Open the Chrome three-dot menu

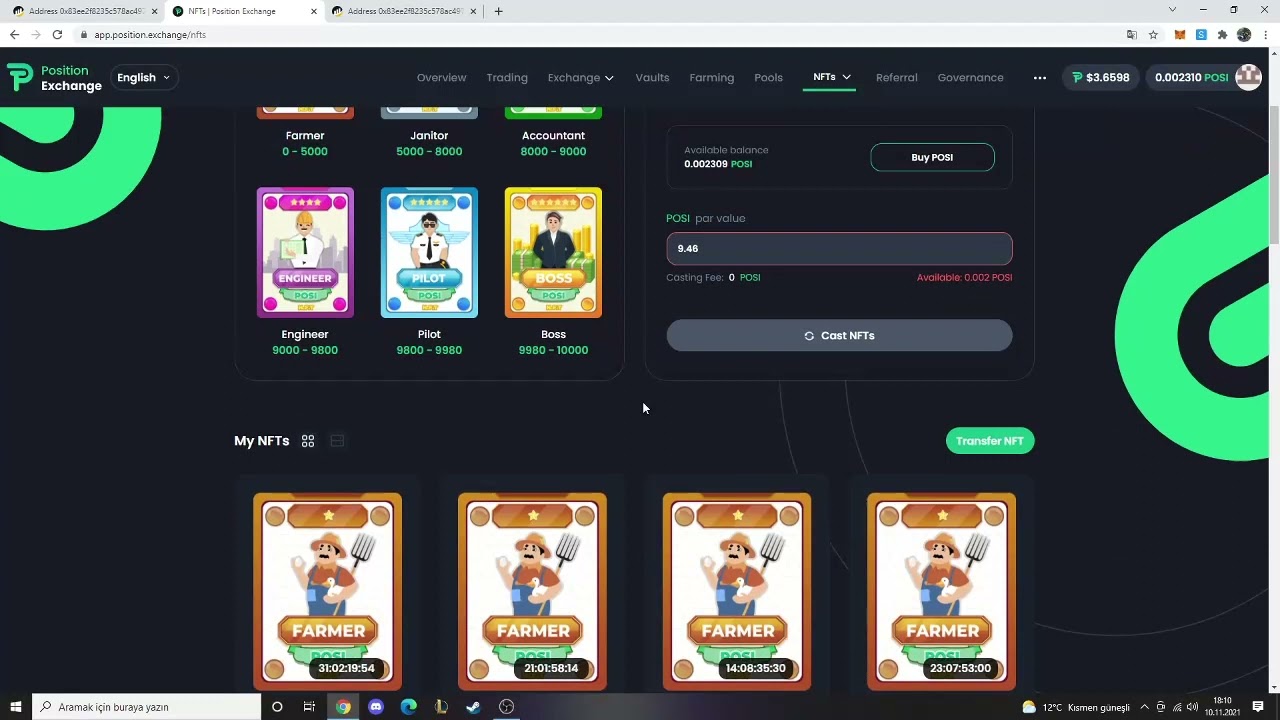(x=1266, y=34)
